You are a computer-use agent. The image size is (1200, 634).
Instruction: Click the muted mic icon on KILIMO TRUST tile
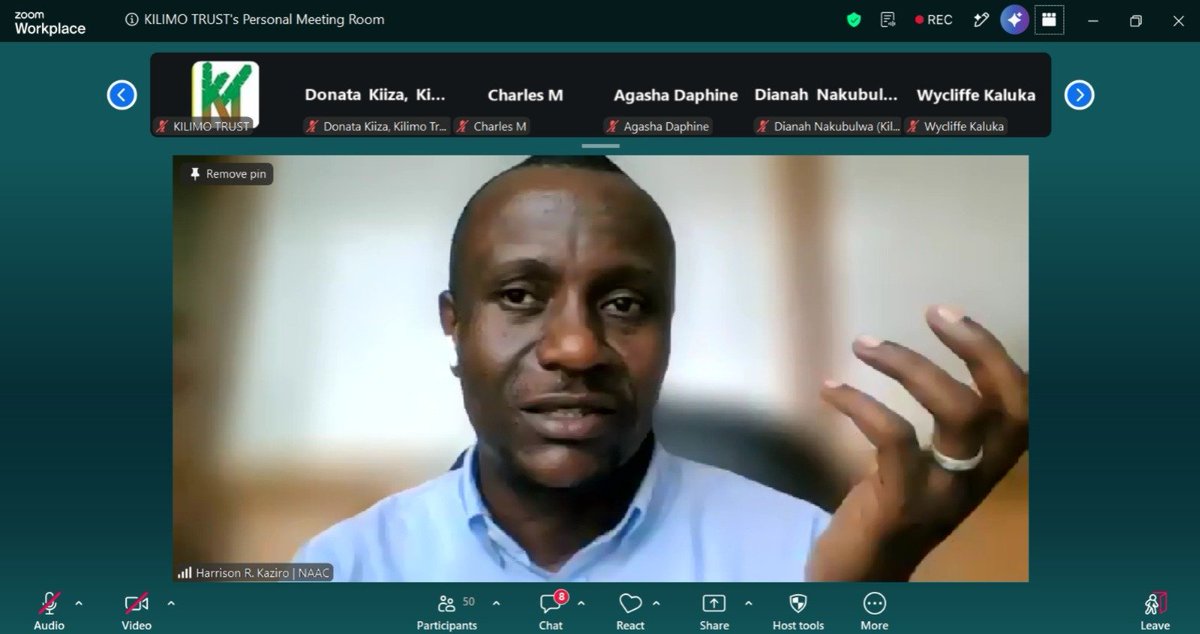pos(162,126)
